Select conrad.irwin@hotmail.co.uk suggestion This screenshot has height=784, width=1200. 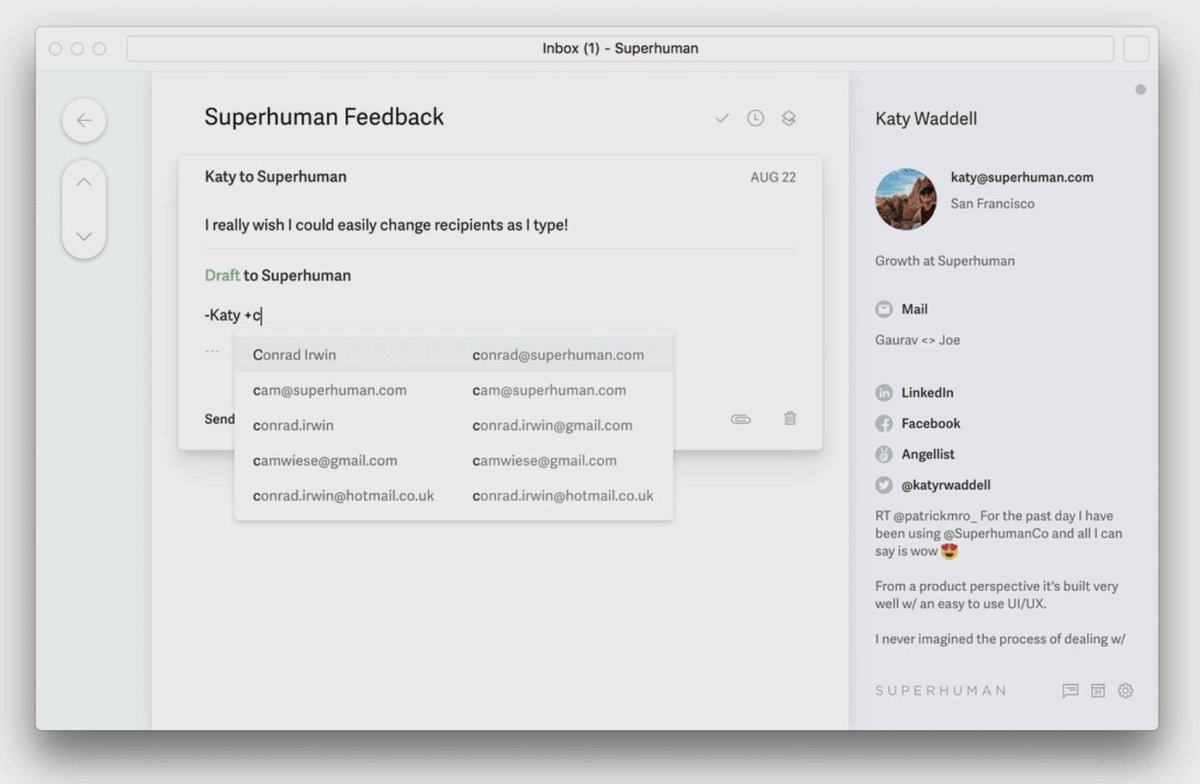(453, 495)
